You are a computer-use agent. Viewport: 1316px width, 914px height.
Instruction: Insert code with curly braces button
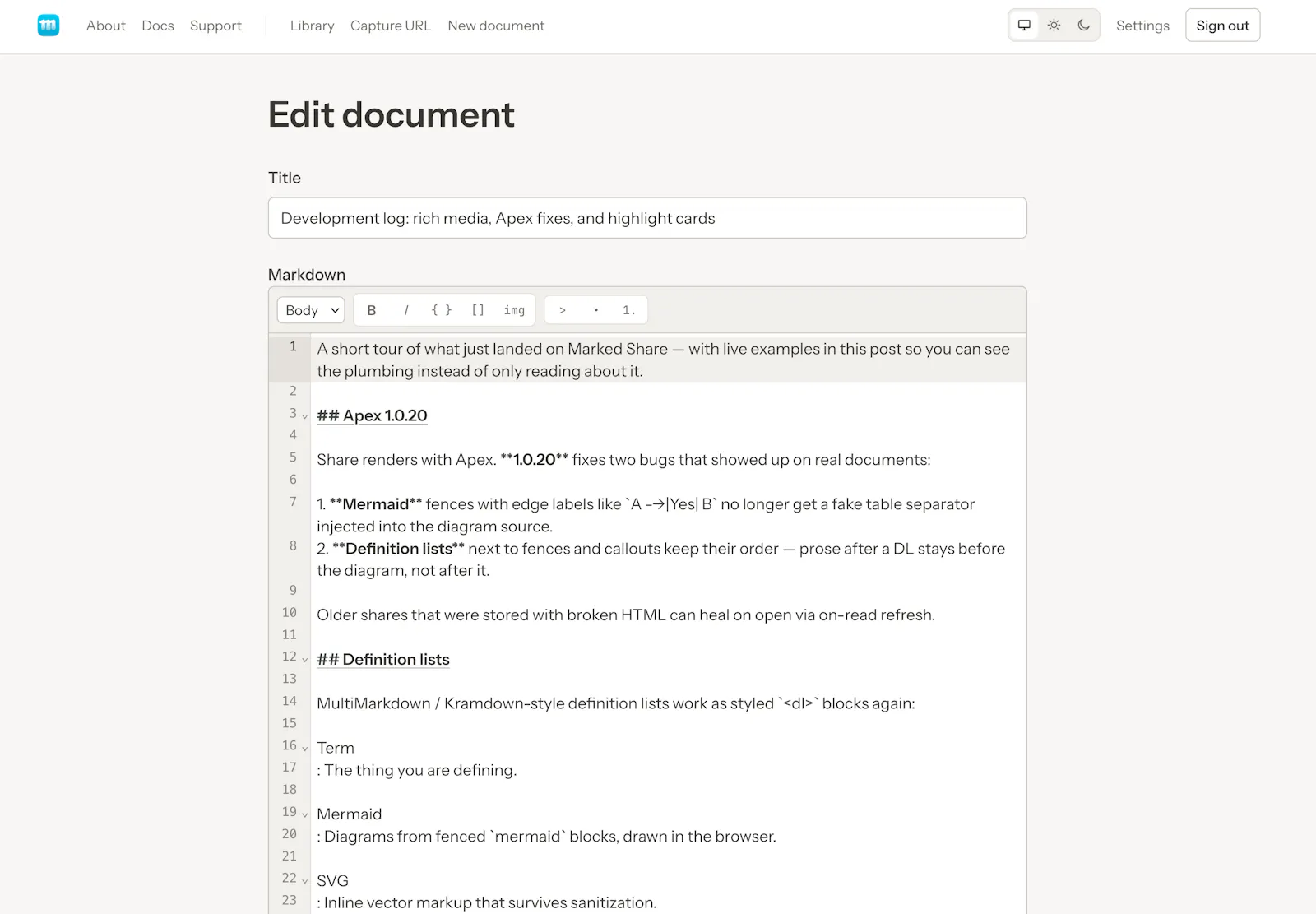(x=442, y=310)
